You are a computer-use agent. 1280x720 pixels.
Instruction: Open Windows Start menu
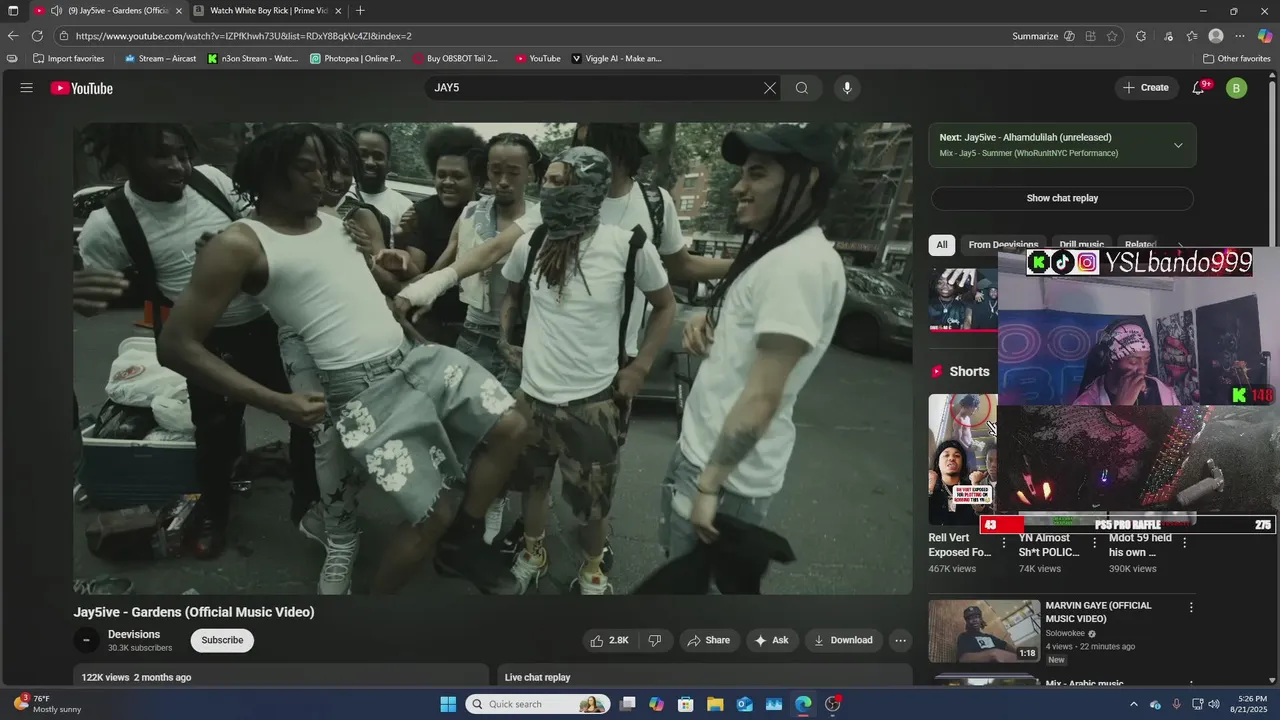pos(448,704)
